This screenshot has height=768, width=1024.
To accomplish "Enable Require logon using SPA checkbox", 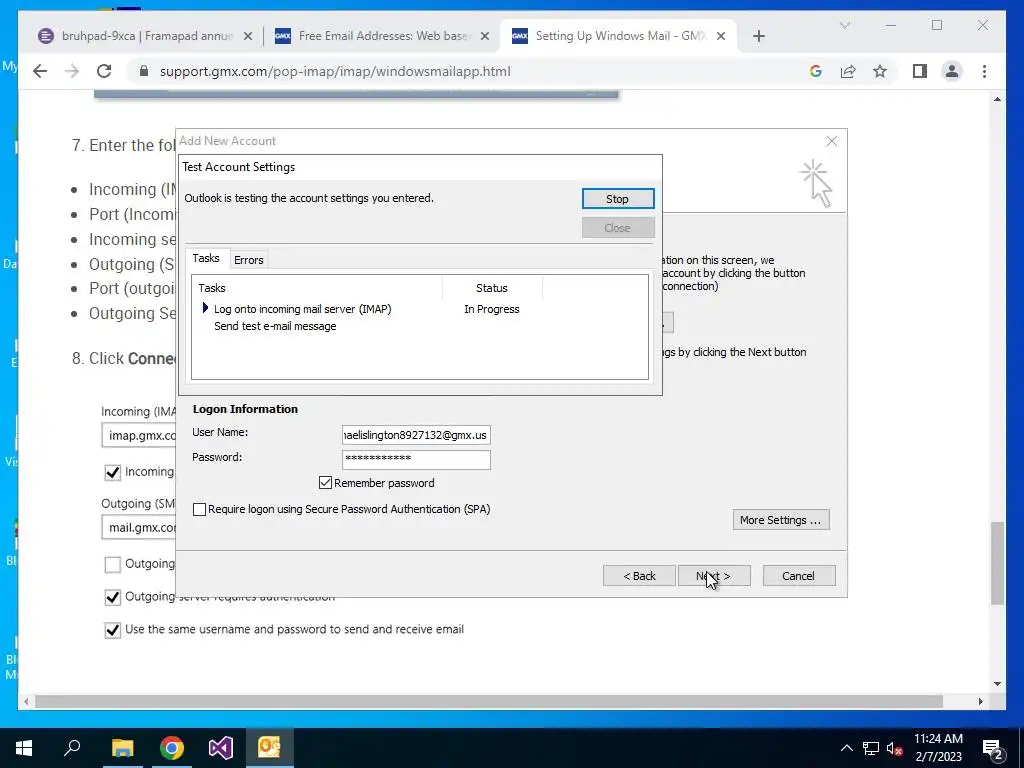I will click(200, 509).
